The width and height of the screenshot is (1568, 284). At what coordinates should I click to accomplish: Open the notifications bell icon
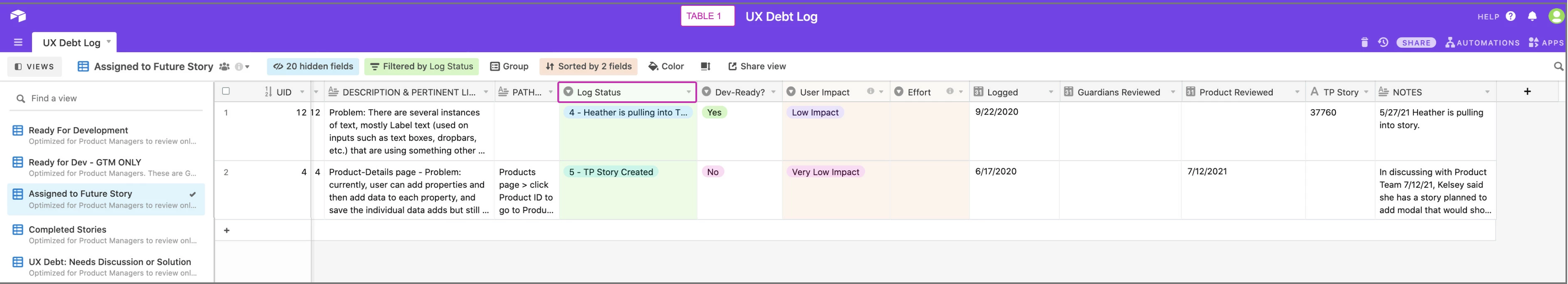(1532, 17)
